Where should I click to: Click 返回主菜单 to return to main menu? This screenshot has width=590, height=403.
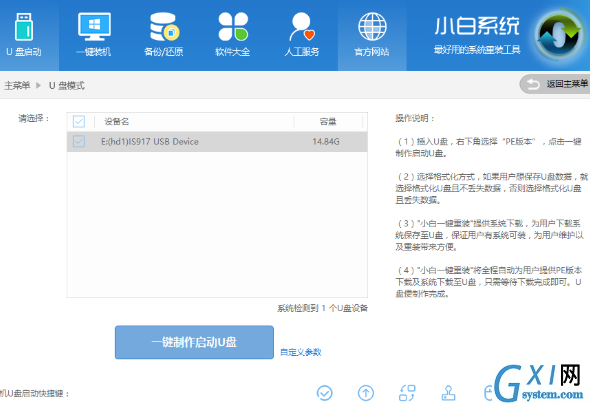coord(555,84)
